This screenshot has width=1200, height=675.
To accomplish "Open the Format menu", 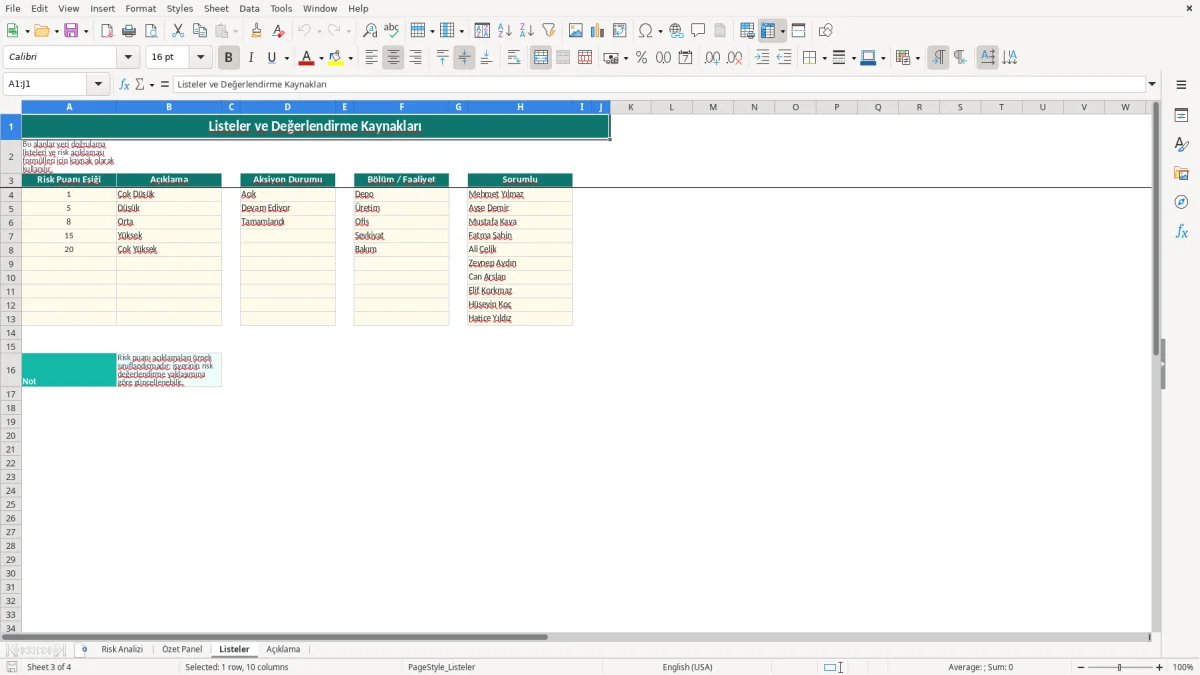I will pos(141,8).
